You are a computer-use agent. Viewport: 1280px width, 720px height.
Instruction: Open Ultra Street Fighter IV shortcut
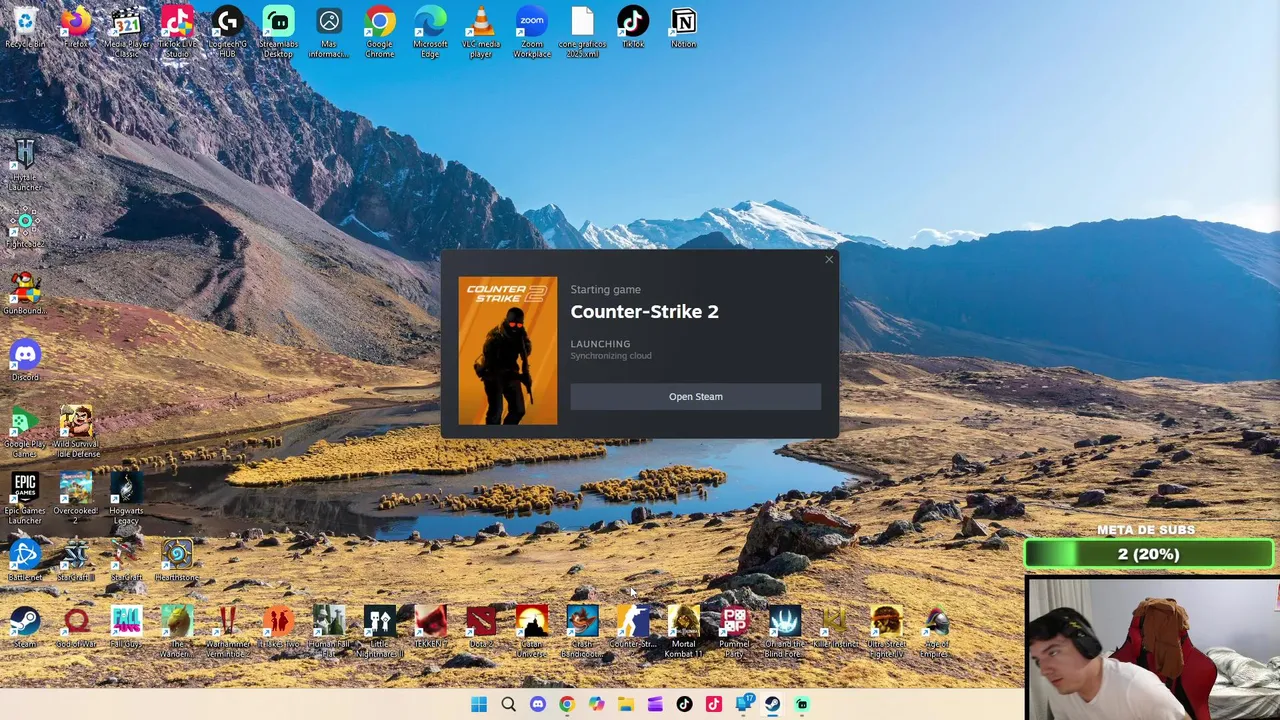point(886,632)
